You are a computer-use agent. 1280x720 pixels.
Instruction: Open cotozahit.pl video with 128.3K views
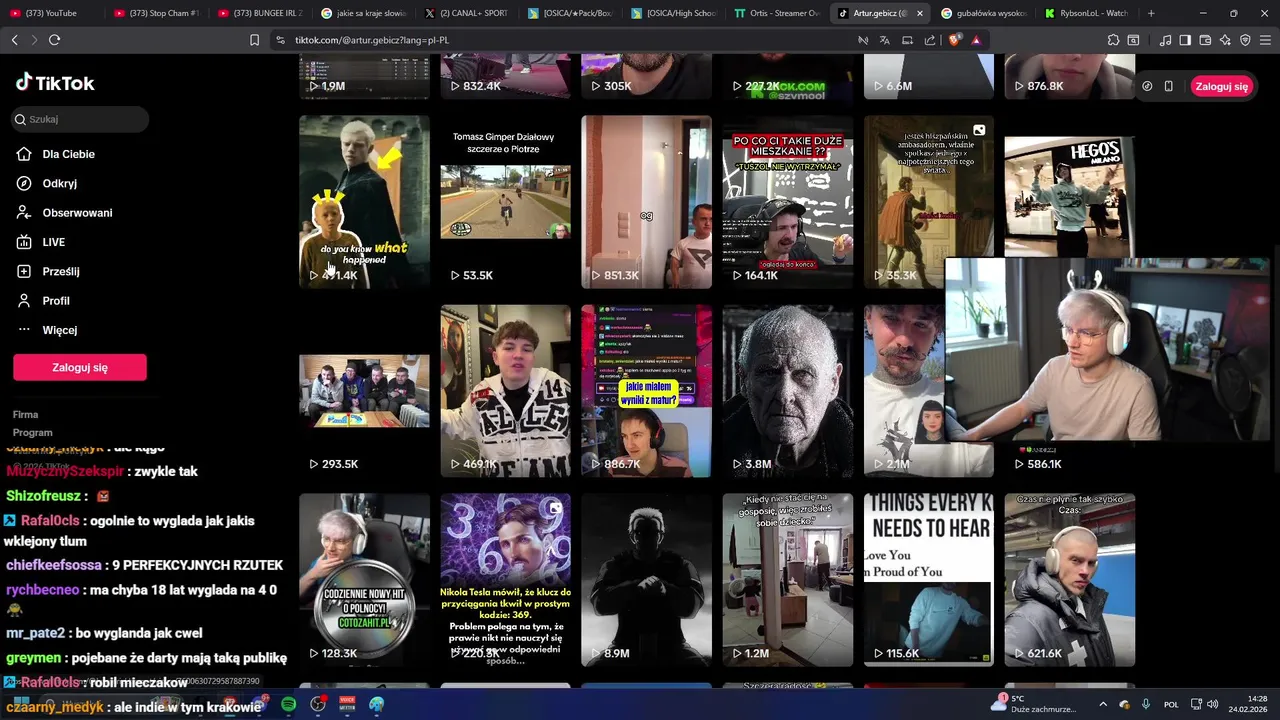(x=364, y=580)
